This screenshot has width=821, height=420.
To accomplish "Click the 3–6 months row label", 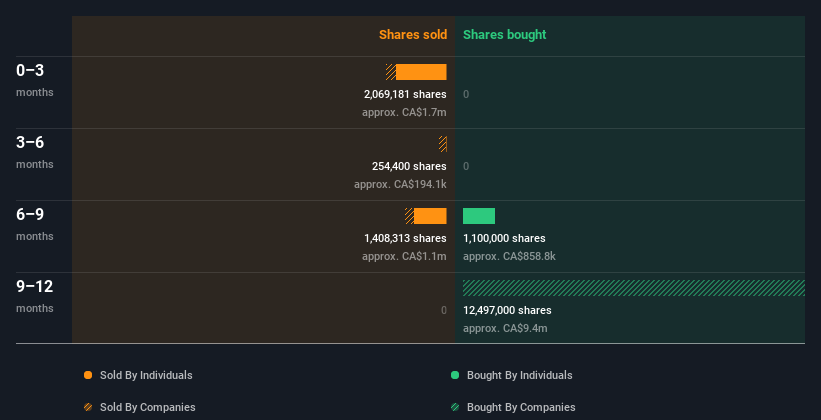I will 35,152.
